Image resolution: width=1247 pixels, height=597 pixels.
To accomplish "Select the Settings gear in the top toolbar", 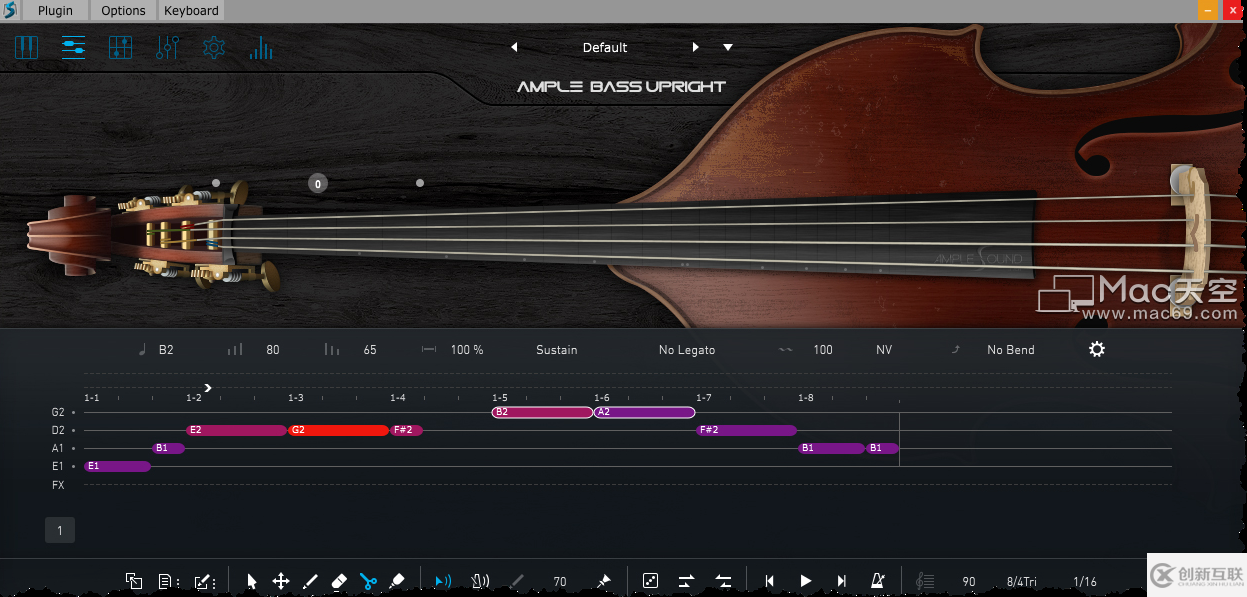I will coord(213,47).
